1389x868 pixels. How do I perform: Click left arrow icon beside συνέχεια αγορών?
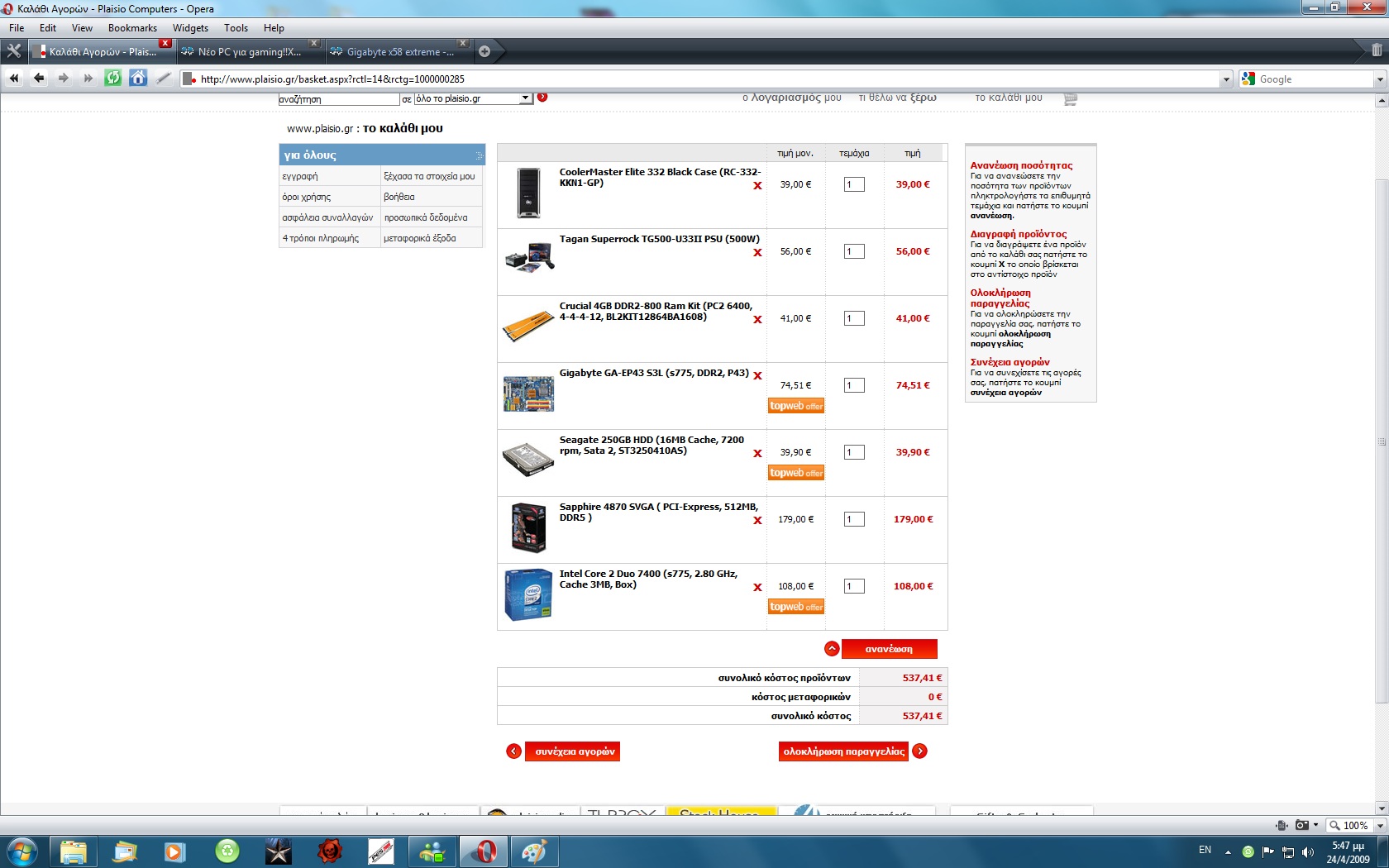coord(514,751)
